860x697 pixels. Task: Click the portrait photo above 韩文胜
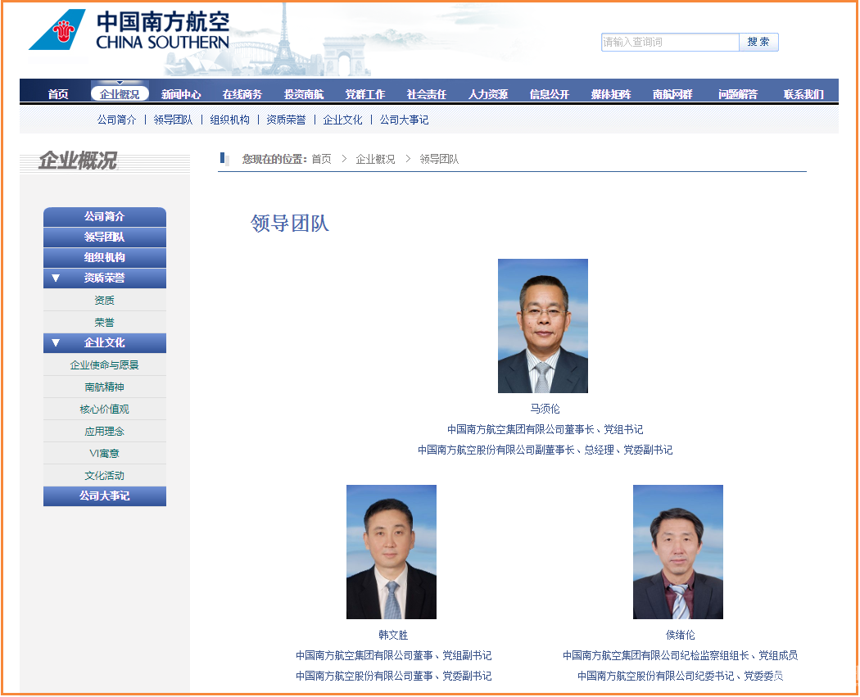(x=392, y=552)
